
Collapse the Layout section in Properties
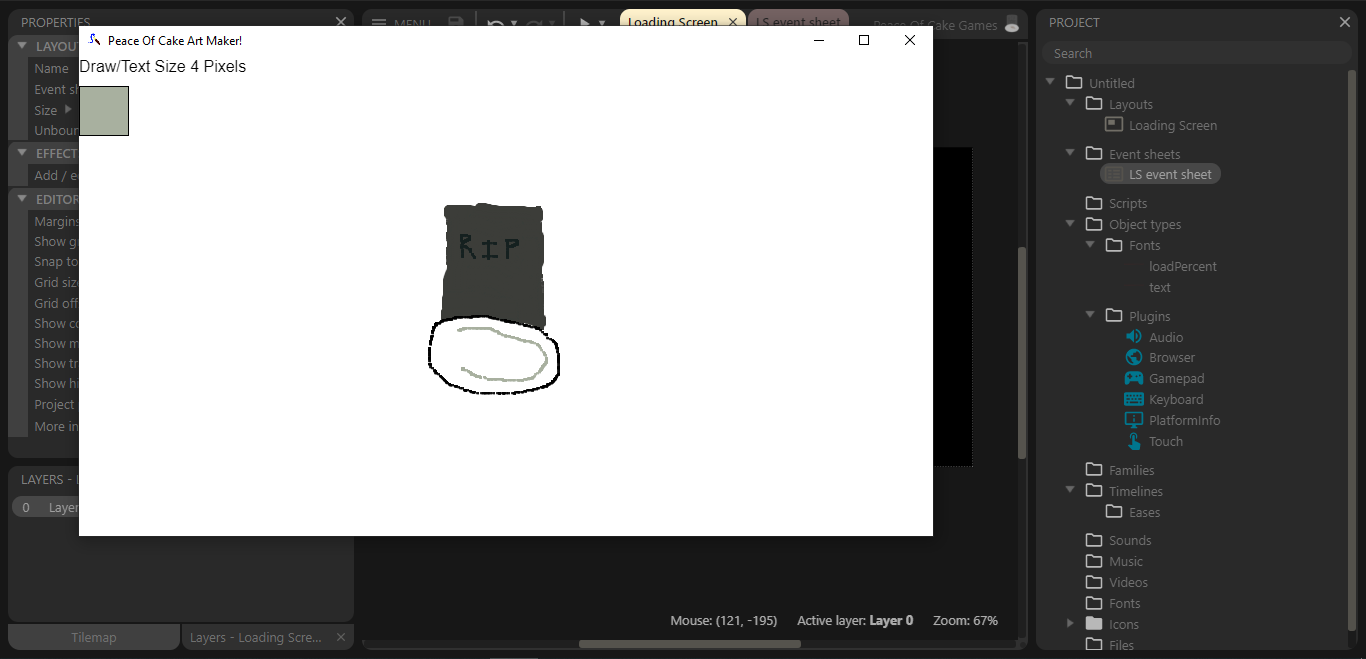(22, 46)
